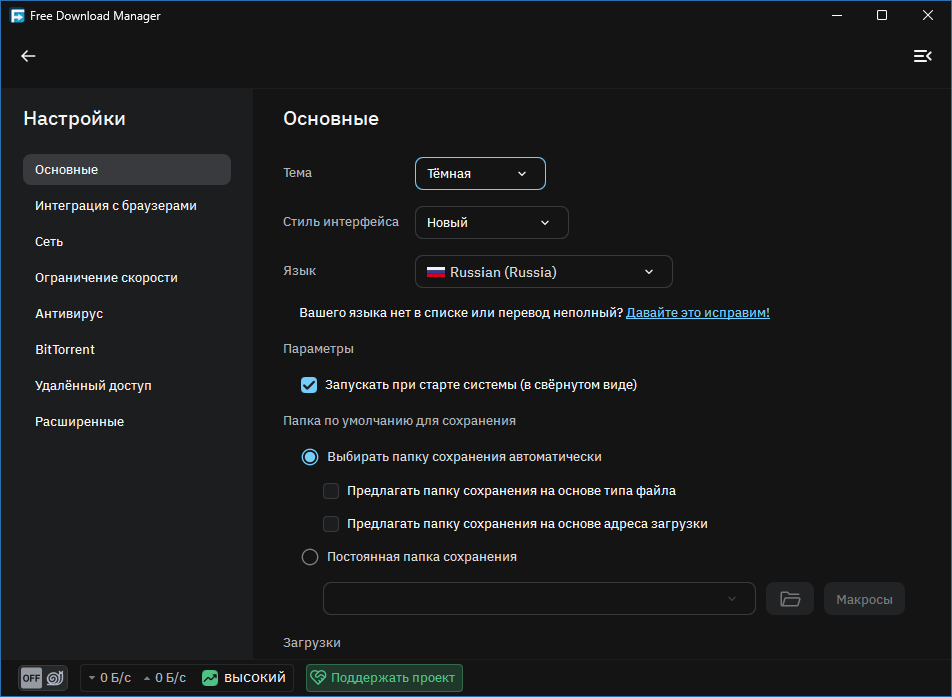Enable Предлагать папку на основе адреса загрузки
Viewport: 952px width, 697px height.
point(331,524)
